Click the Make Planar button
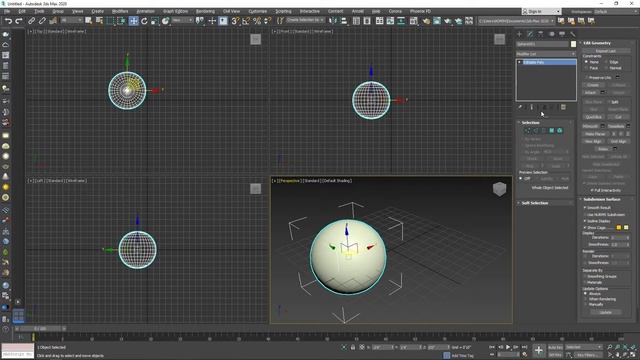 pyautogui.click(x=595, y=134)
